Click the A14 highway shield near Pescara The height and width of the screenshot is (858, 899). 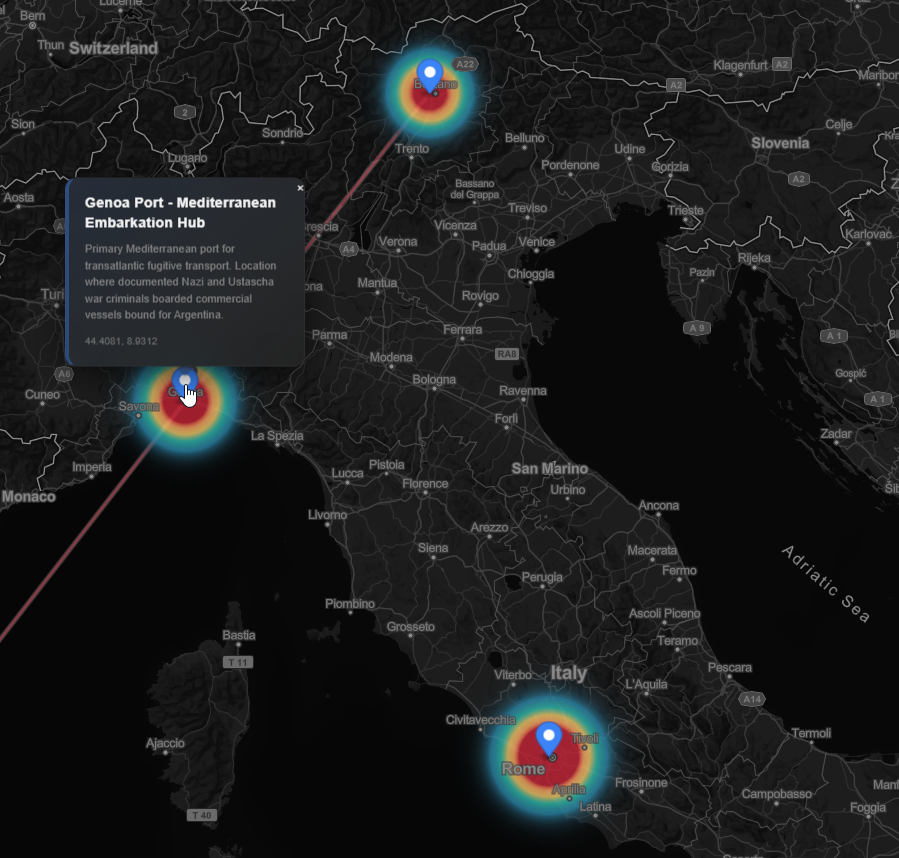click(751, 701)
